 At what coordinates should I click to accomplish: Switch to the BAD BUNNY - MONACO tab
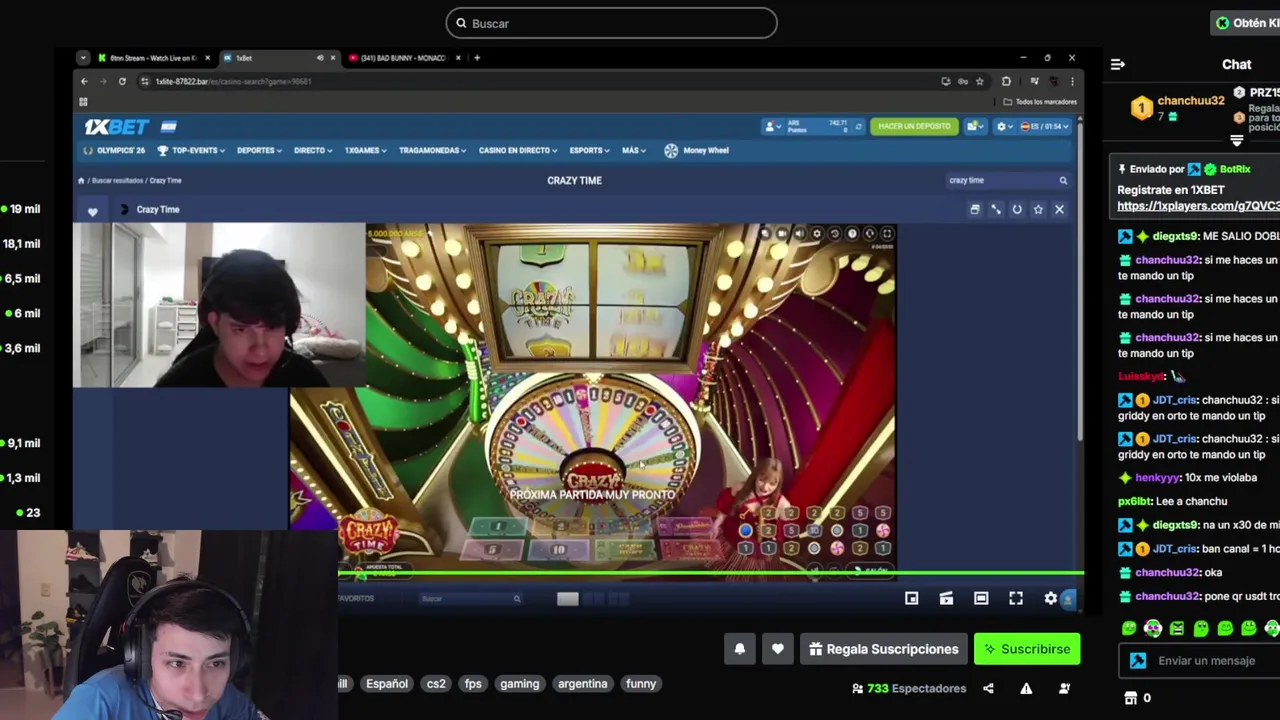(403, 58)
